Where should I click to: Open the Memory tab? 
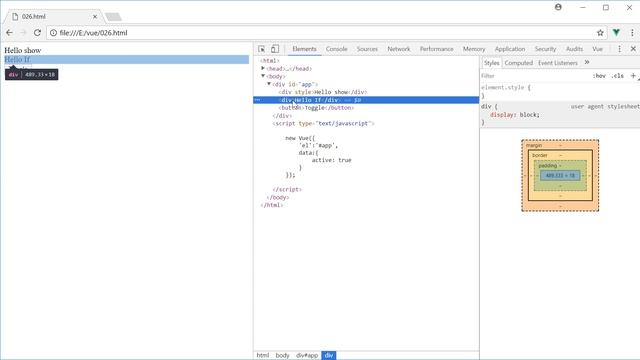474,49
